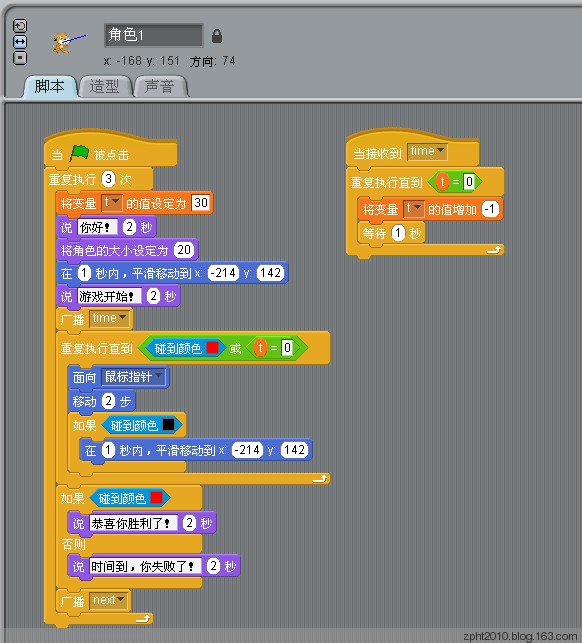Edit the sprite name field 角色1
This screenshot has width=582, height=643.
153,35
